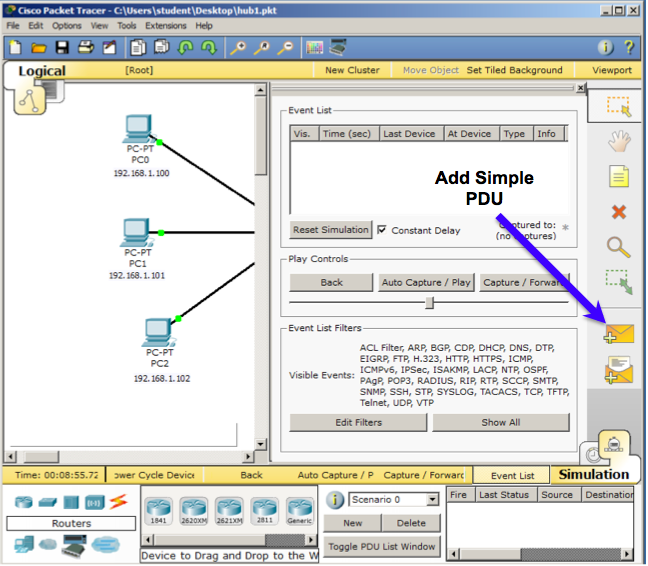The image size is (648, 566).
Task: Click the Logical workspace navigation icon
Action: click(x=30, y=100)
